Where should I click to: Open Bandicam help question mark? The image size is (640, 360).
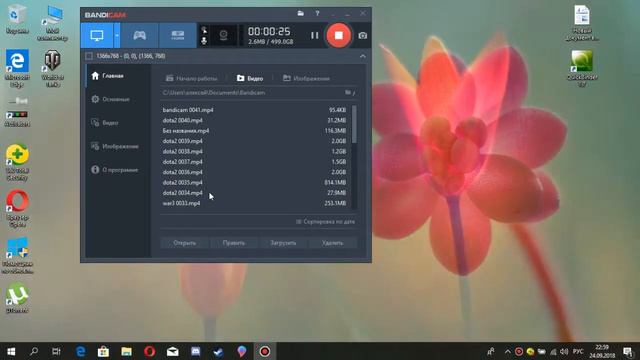click(317, 13)
